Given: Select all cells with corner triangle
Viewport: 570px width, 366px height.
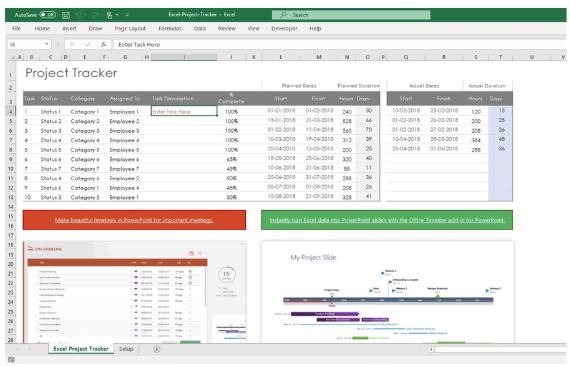Looking at the screenshot, I should point(12,57).
